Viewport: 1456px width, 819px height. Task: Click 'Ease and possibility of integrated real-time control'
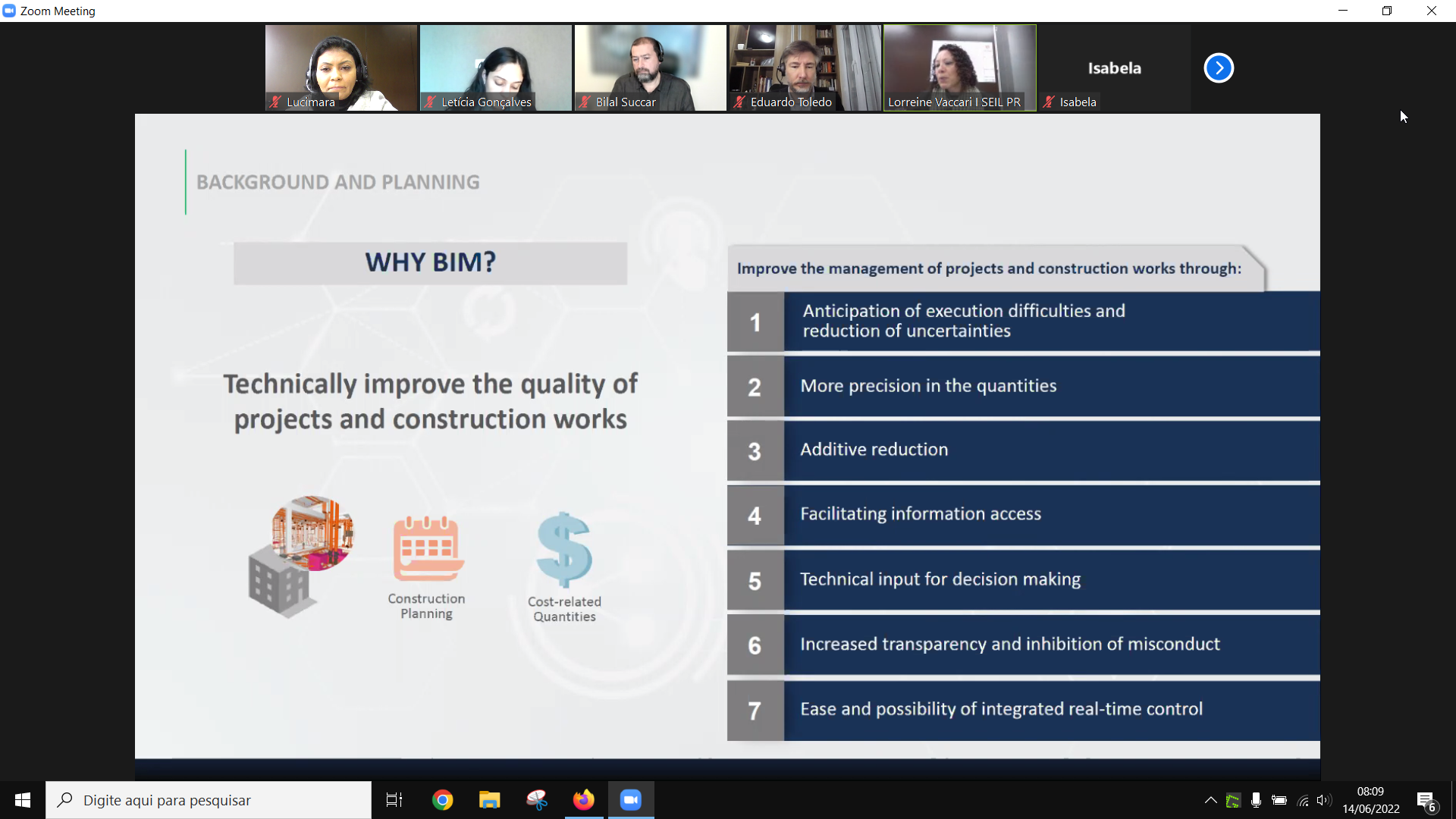pyautogui.click(x=1023, y=710)
